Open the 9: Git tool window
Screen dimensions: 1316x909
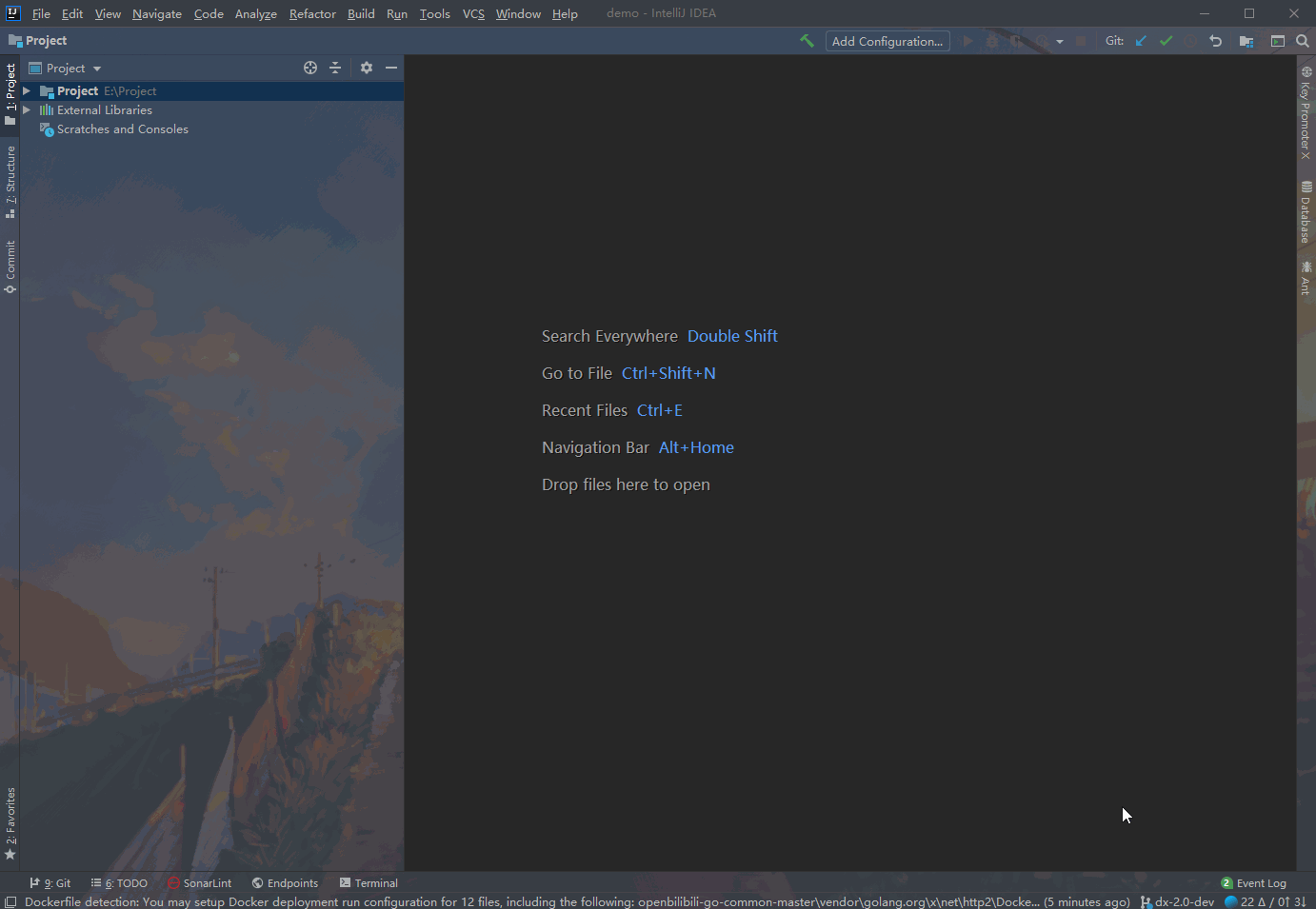coord(50,883)
